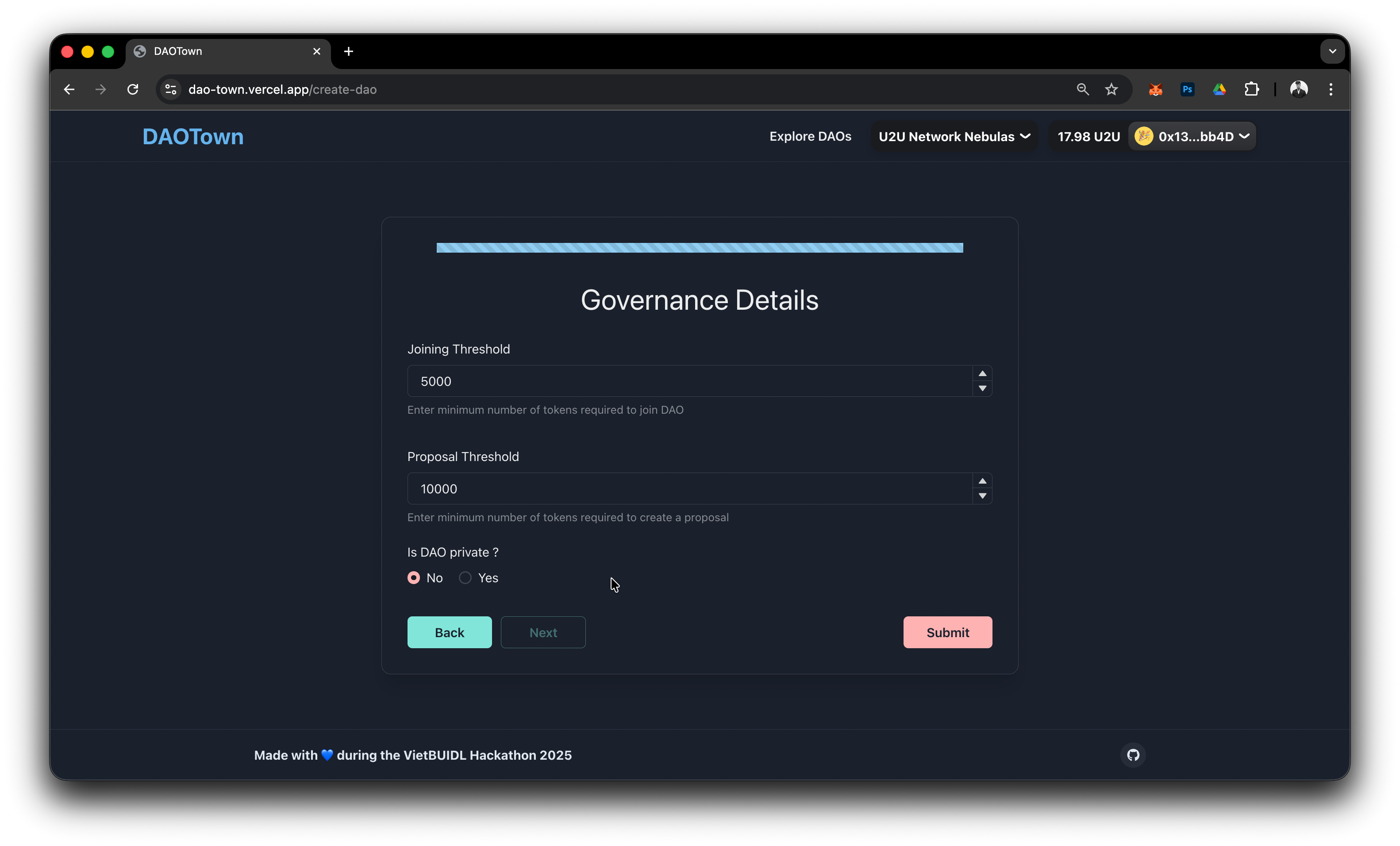The height and width of the screenshot is (846, 1400).
Task: Open the MetaMask fox extension
Action: 1155,89
